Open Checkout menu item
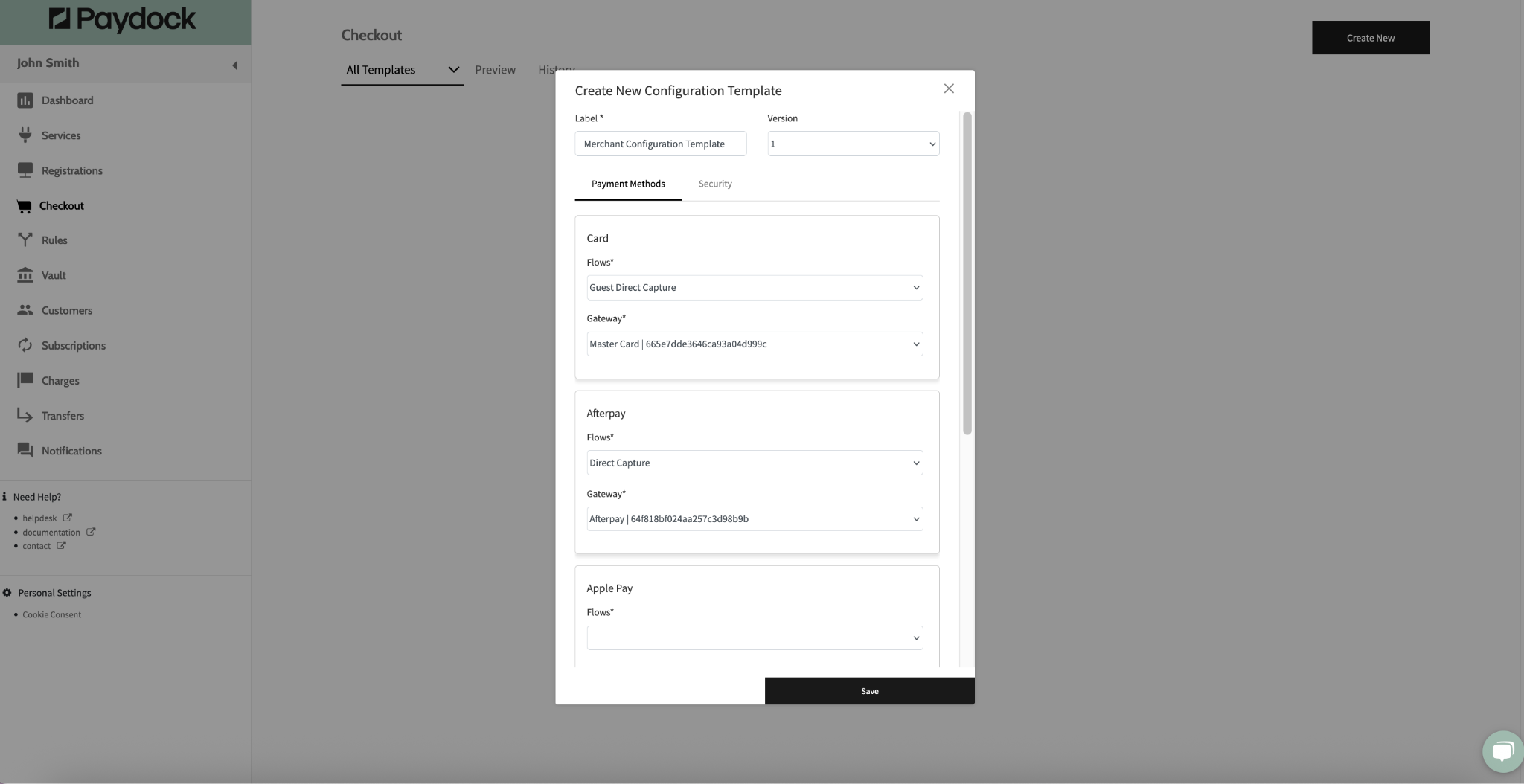Screen dimensions: 1524x784 tap(61, 206)
